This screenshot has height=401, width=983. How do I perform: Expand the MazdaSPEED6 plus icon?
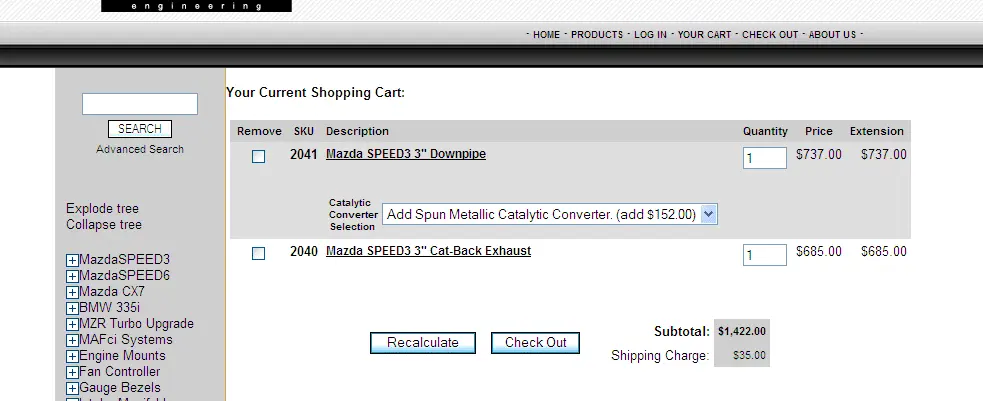coord(72,276)
